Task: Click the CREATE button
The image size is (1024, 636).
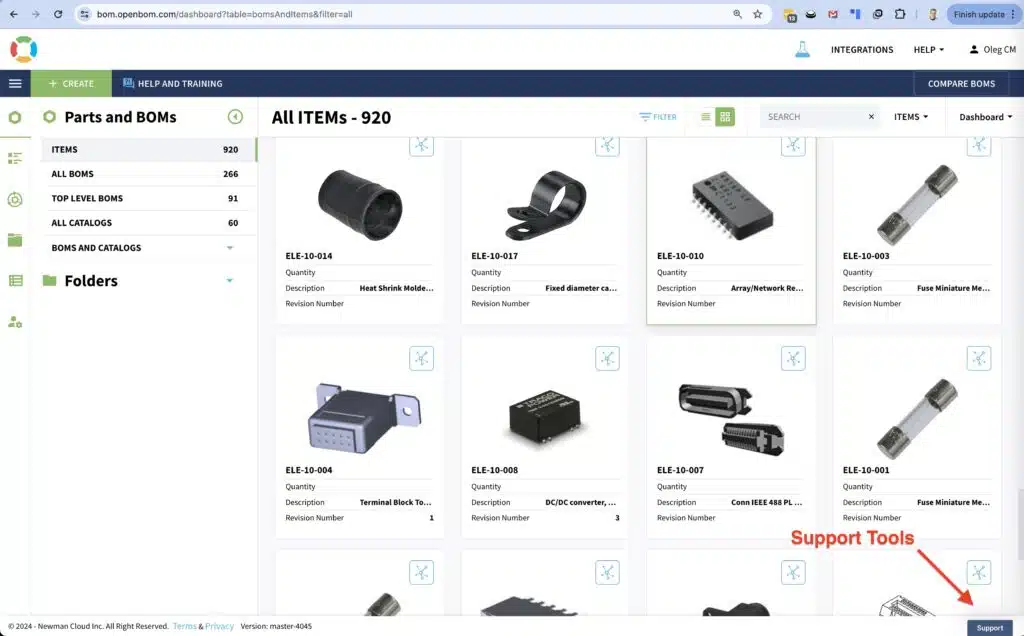Action: click(71, 84)
